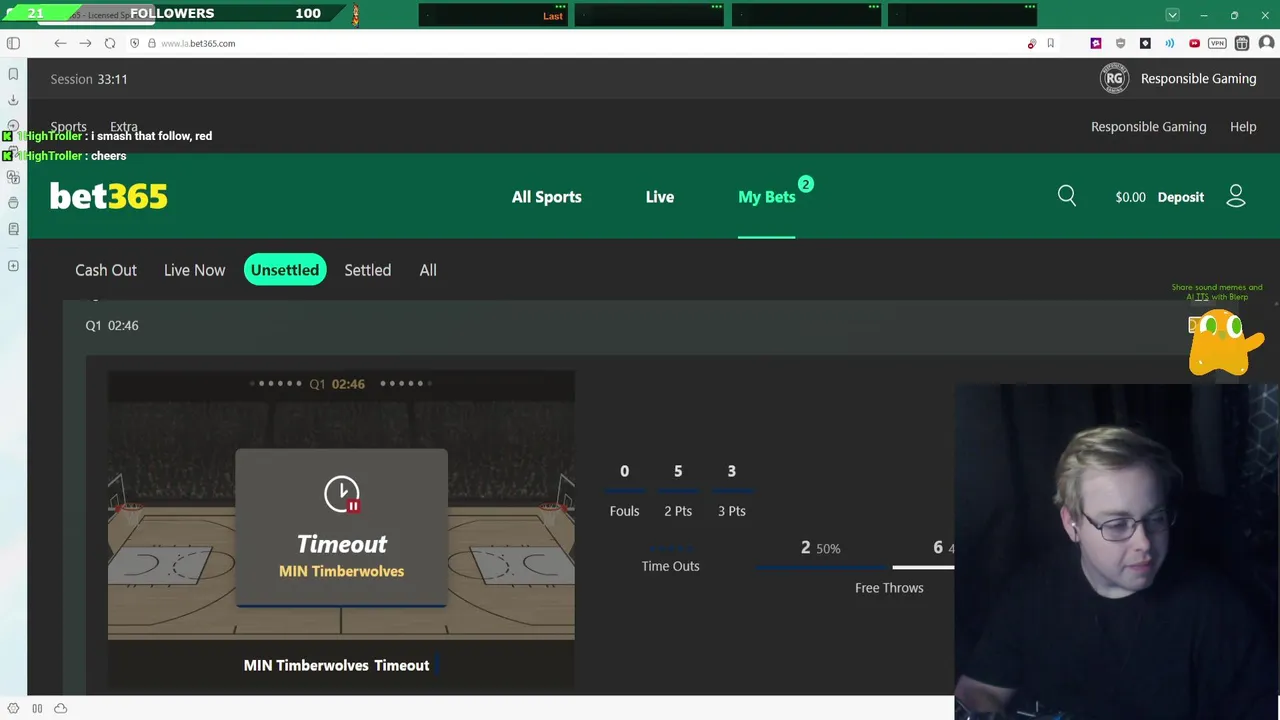Open Responsible Gaming link in sub-navigation

(1148, 127)
